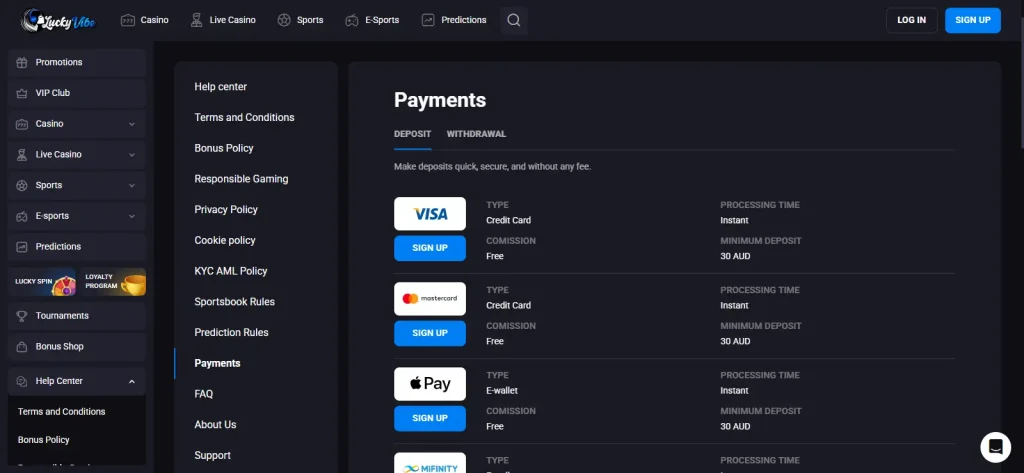The image size is (1024, 473).
Task: Select the Deposit tab
Action: tap(413, 134)
